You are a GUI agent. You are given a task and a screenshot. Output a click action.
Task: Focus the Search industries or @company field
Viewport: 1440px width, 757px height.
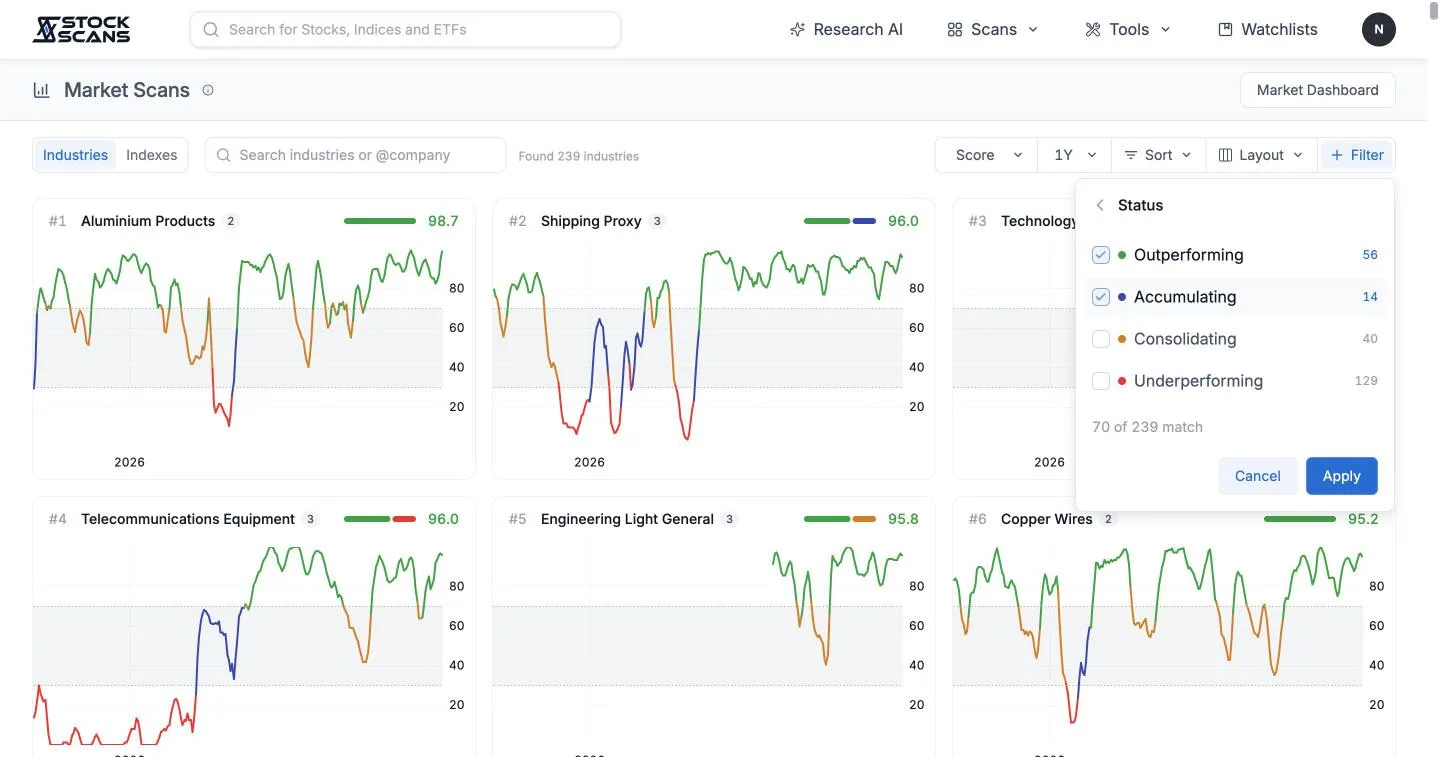click(355, 155)
